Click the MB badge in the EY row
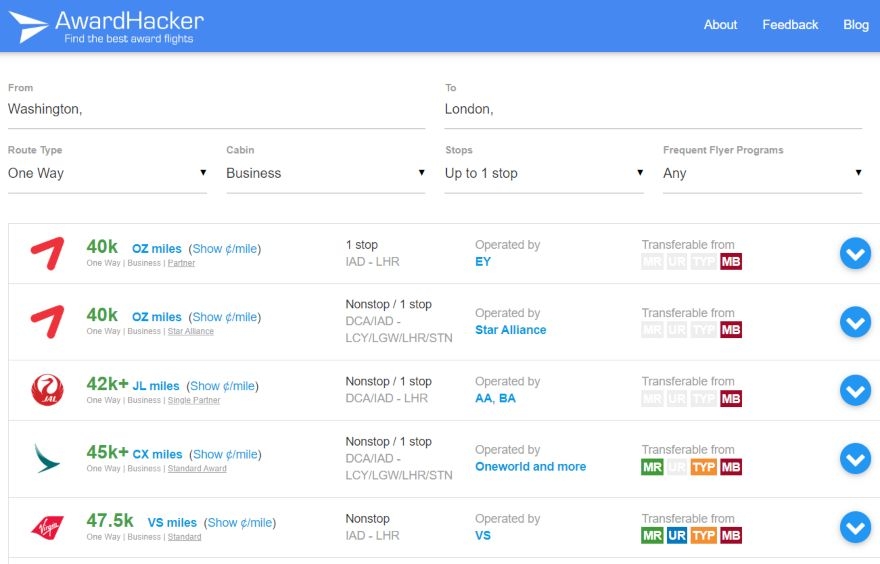This screenshot has width=880, height=564. click(x=731, y=262)
